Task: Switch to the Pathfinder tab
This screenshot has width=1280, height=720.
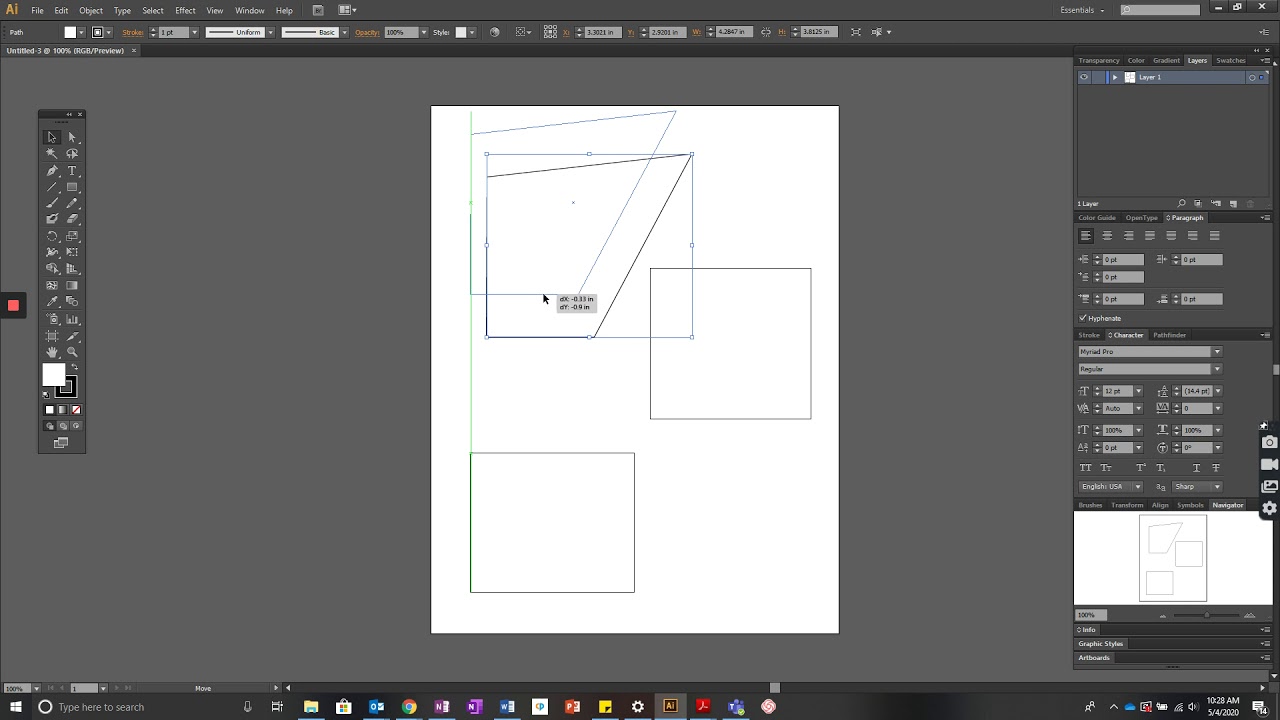Action: click(x=1169, y=335)
